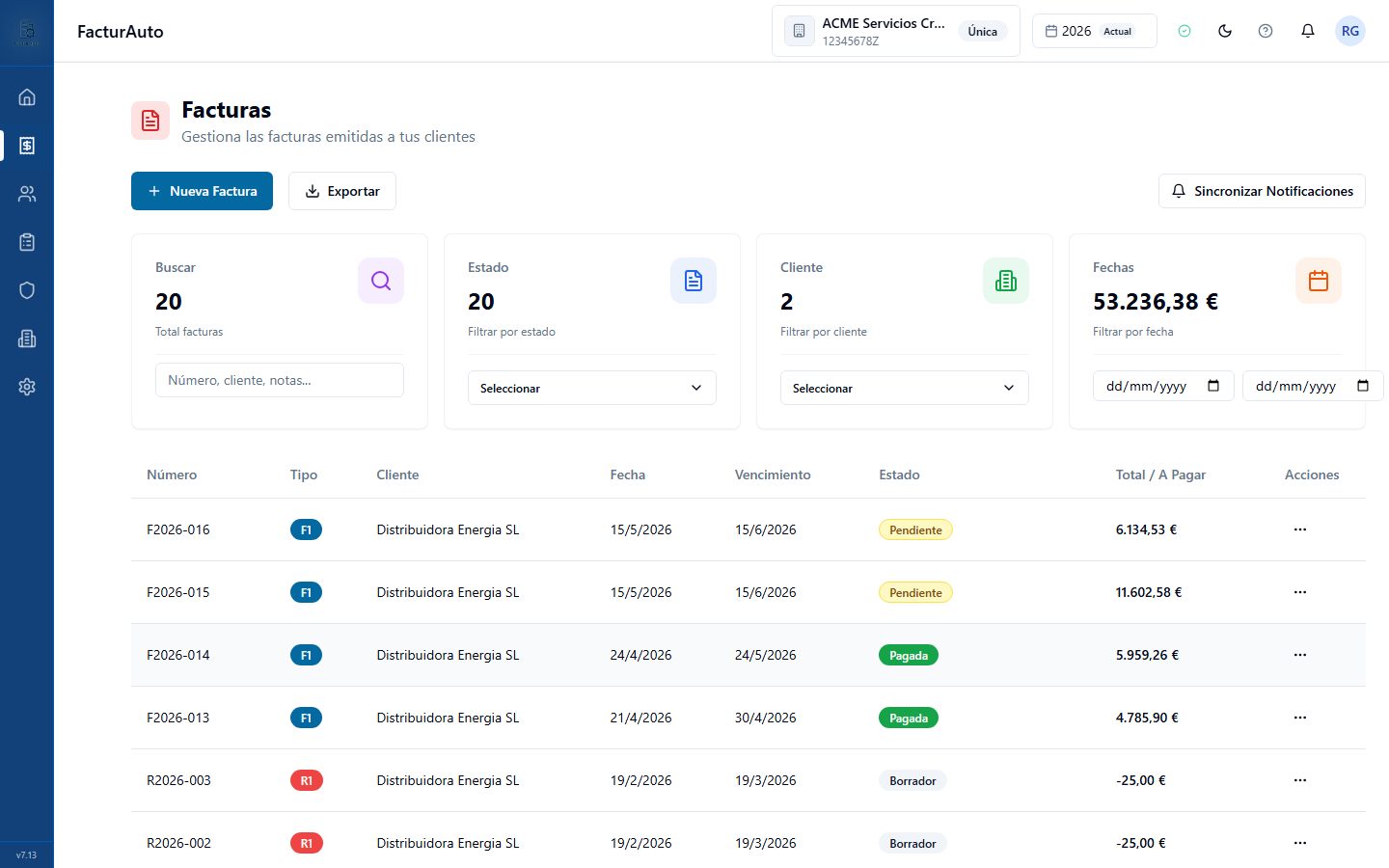Open actions menu for invoice F2026-016
1389x868 pixels.
pos(1300,529)
